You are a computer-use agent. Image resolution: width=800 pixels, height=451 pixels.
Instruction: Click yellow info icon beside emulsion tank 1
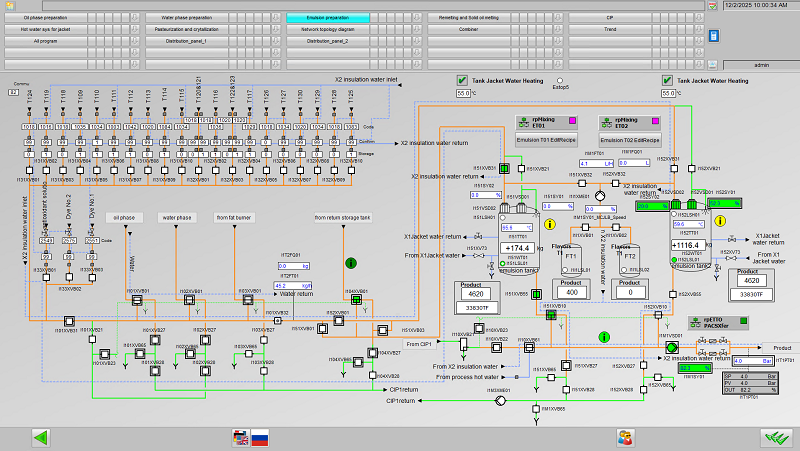click(x=548, y=223)
